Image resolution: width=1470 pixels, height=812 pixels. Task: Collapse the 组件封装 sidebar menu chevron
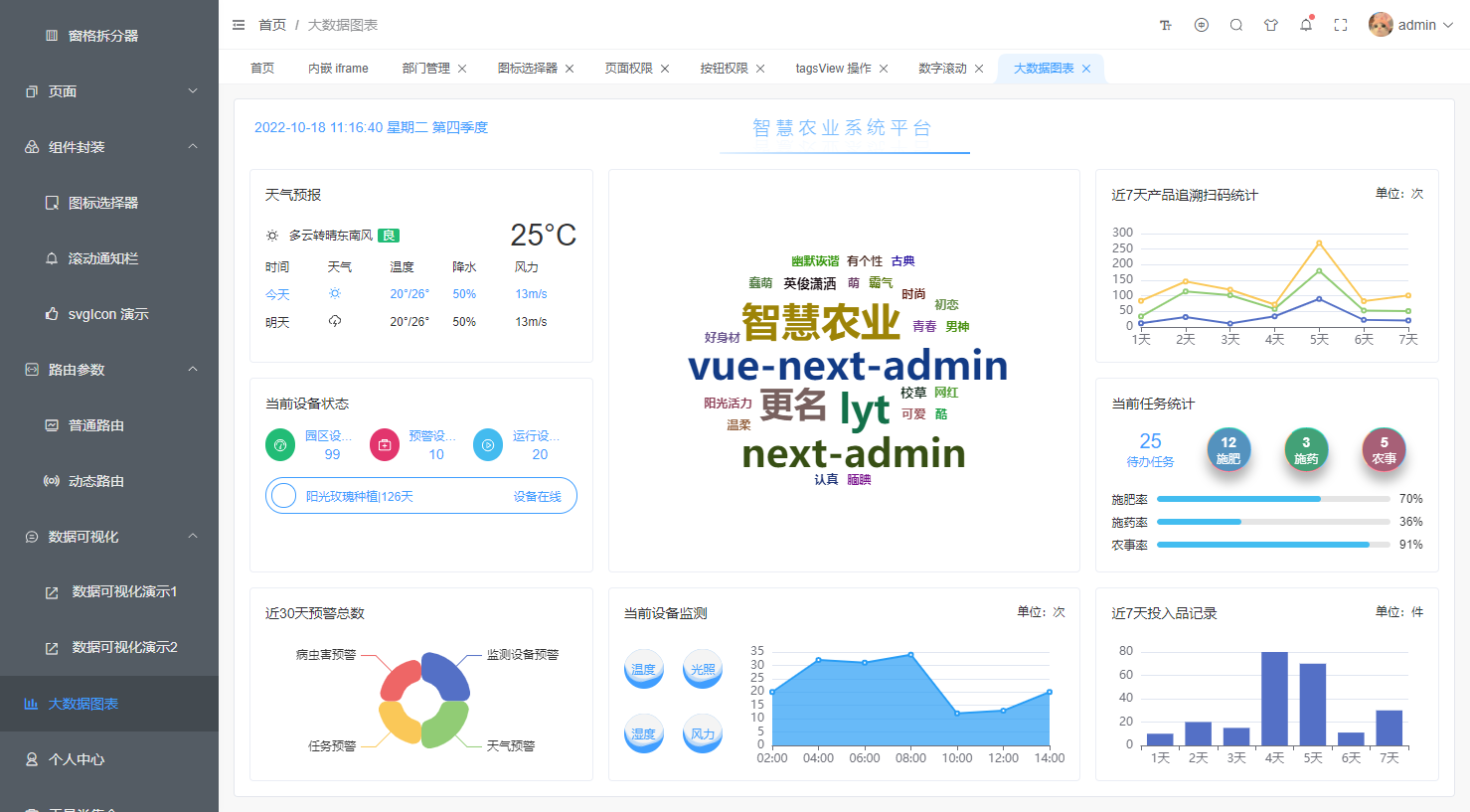193,147
